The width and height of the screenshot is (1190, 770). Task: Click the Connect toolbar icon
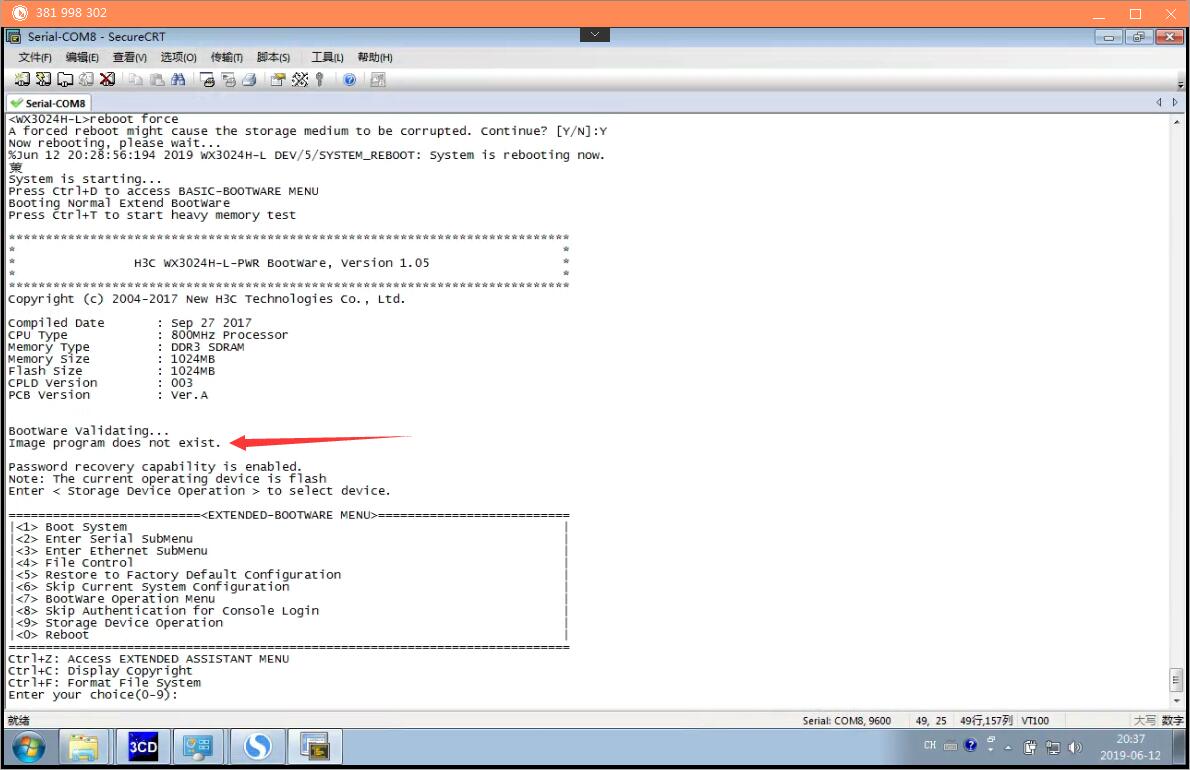[x=22, y=79]
